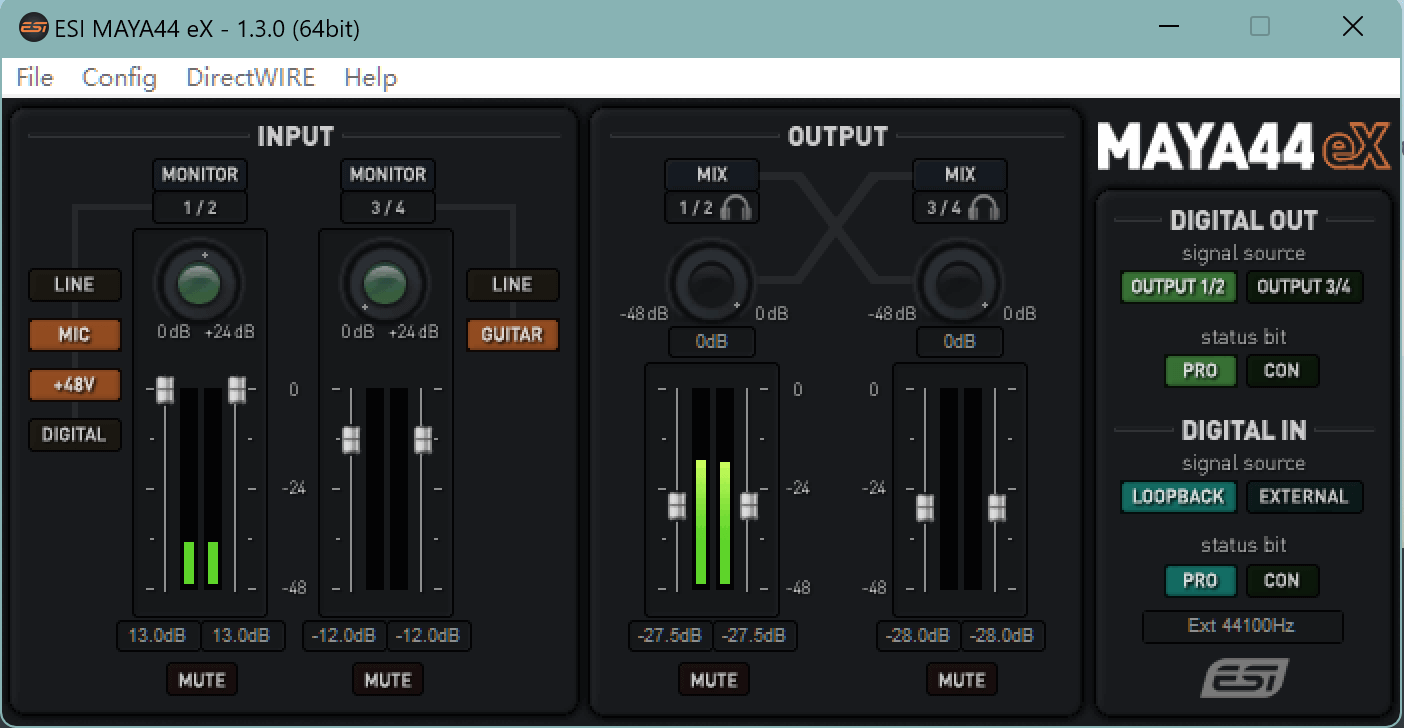Set Digital Out status bit to CON

pyautogui.click(x=1282, y=371)
